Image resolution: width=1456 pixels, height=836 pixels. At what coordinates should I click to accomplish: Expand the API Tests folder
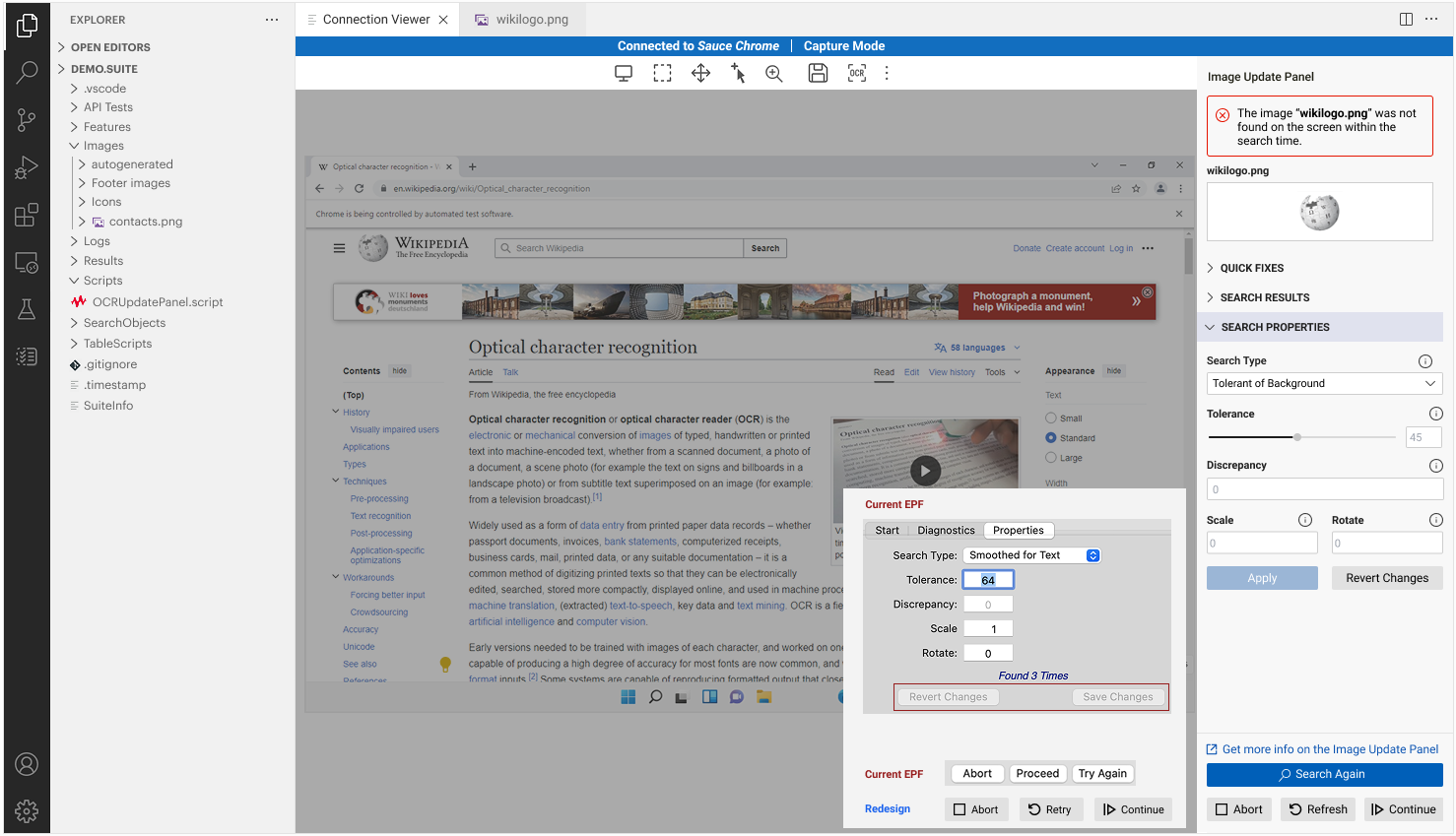coord(108,107)
